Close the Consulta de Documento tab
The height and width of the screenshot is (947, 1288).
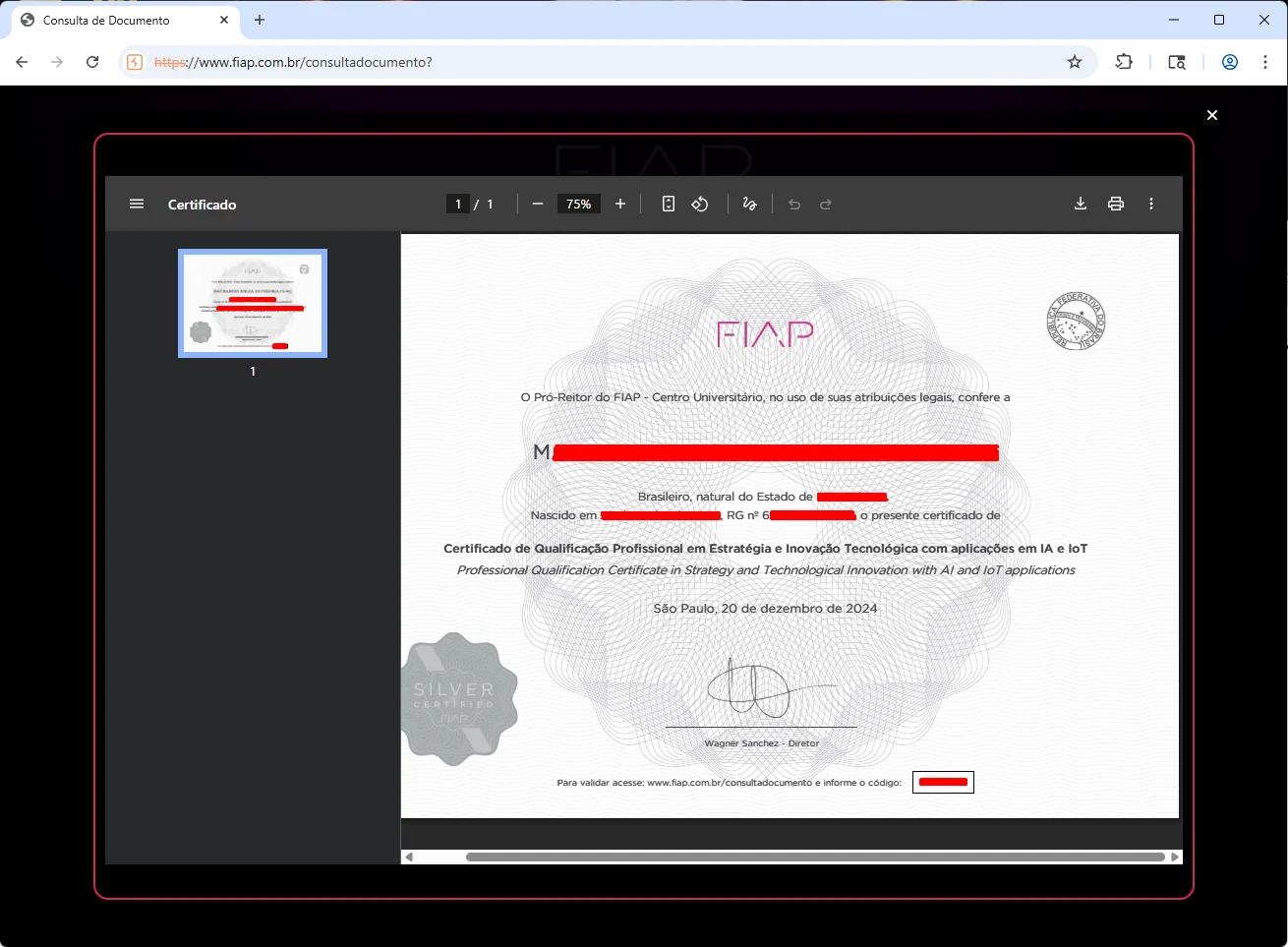point(224,20)
